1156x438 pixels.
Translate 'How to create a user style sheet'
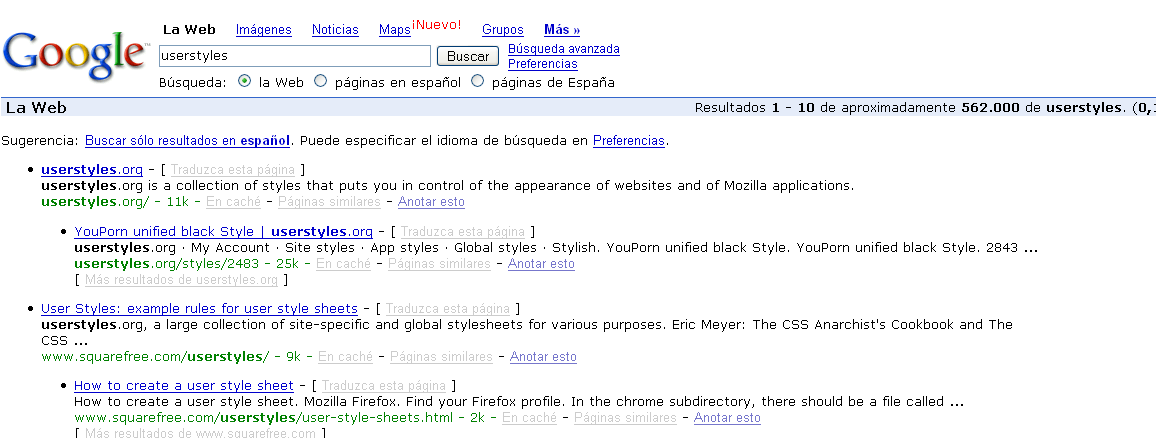click(384, 386)
